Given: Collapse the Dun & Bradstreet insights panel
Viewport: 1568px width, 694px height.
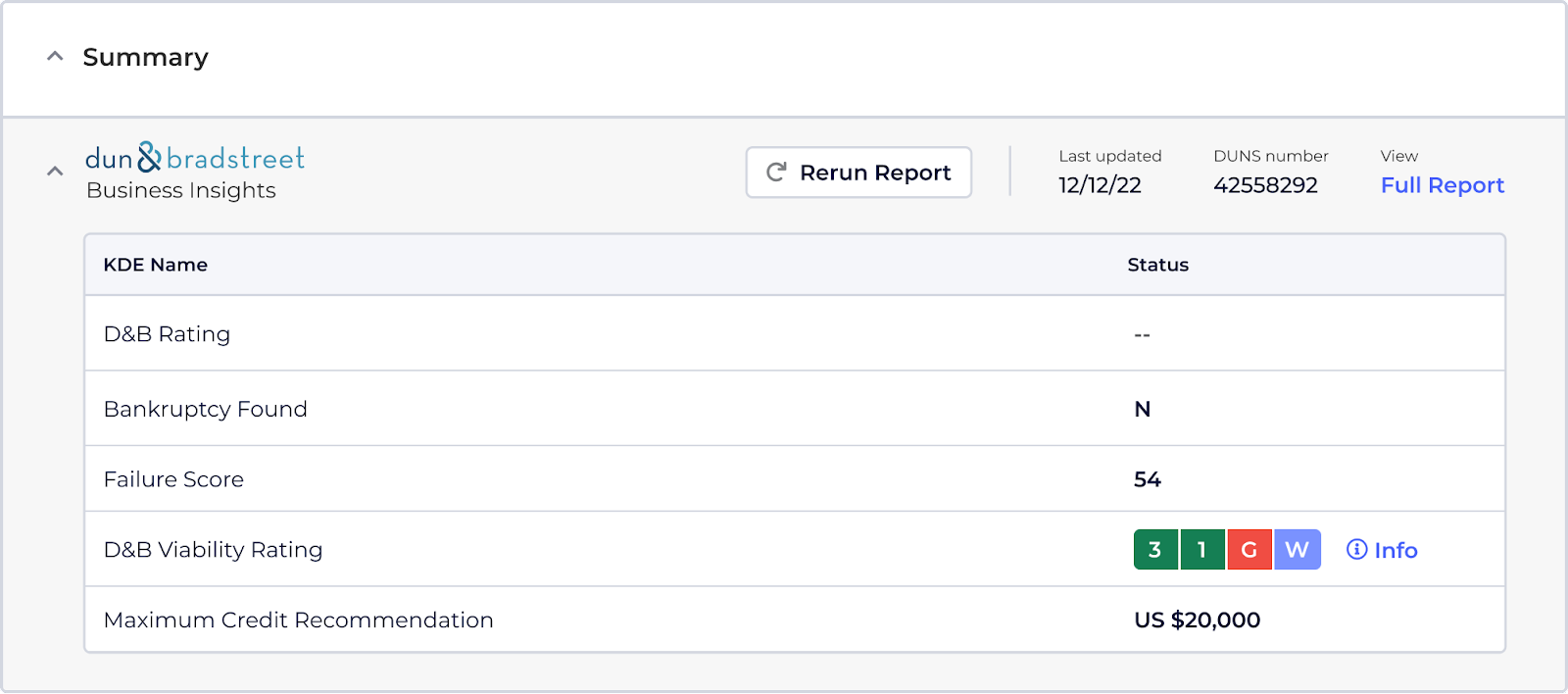Looking at the screenshot, I should (55, 172).
